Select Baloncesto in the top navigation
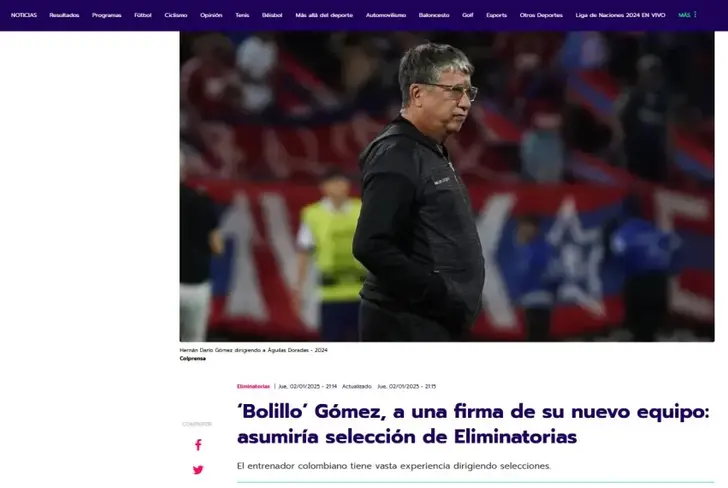This screenshot has height=488, width=728. tap(434, 15)
